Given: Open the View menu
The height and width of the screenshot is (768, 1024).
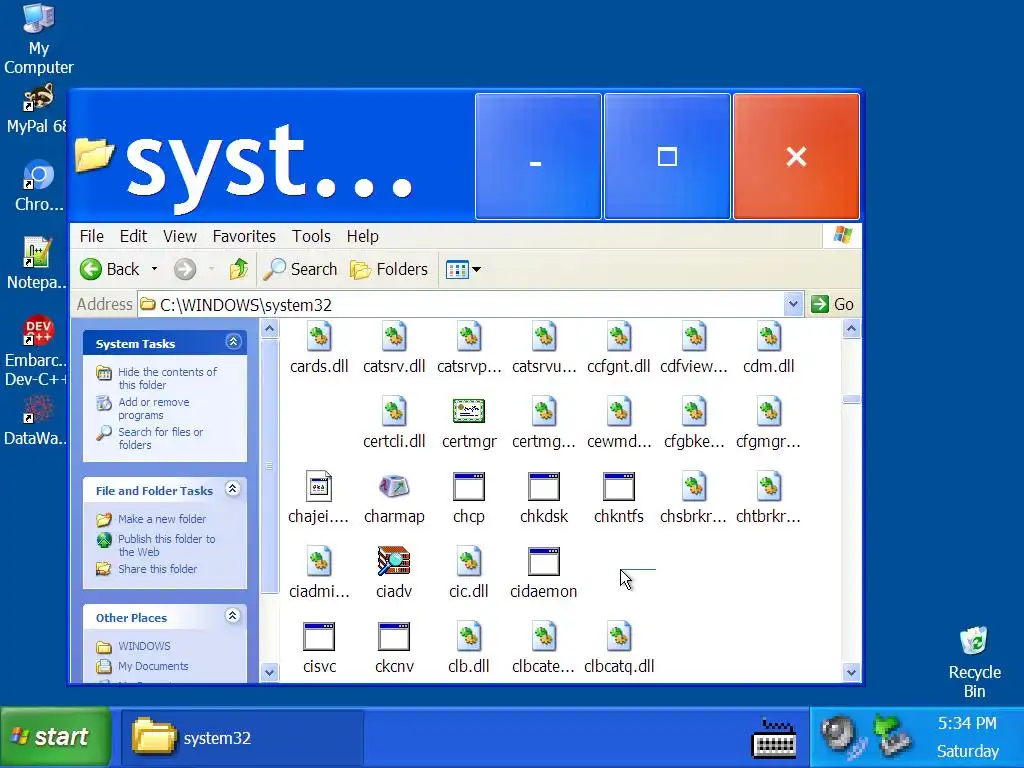Looking at the screenshot, I should 180,236.
